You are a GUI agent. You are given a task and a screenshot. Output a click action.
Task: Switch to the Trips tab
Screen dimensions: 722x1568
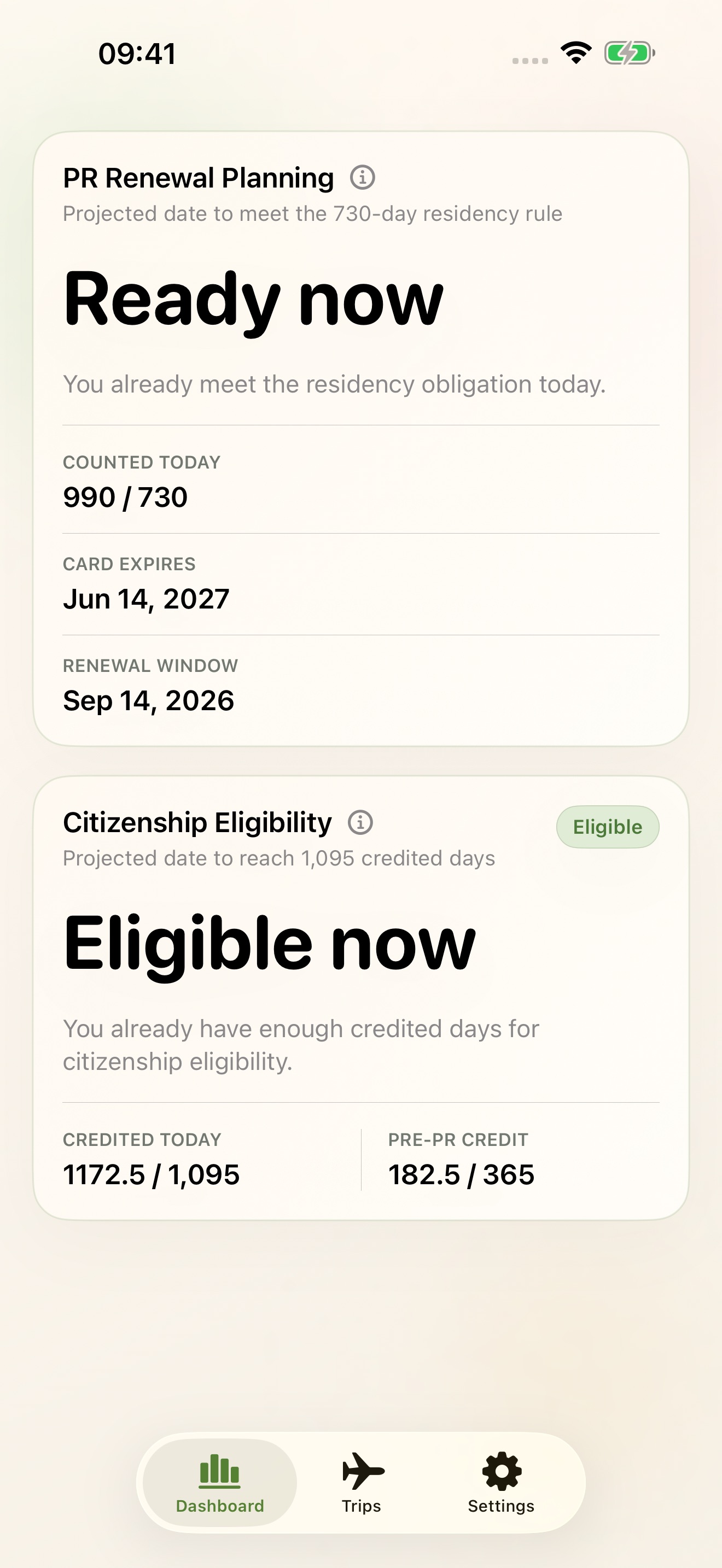(x=362, y=1485)
